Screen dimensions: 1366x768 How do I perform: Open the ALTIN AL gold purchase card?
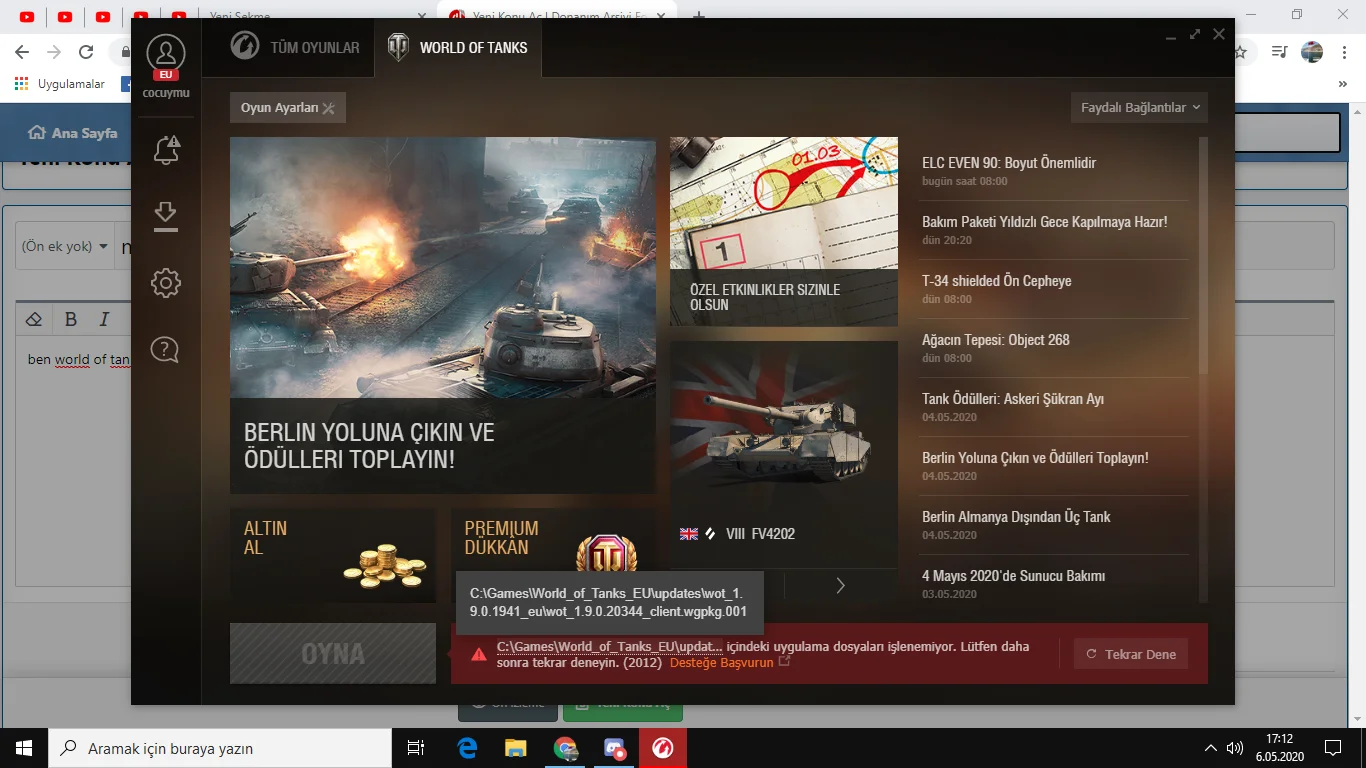tap(332, 555)
